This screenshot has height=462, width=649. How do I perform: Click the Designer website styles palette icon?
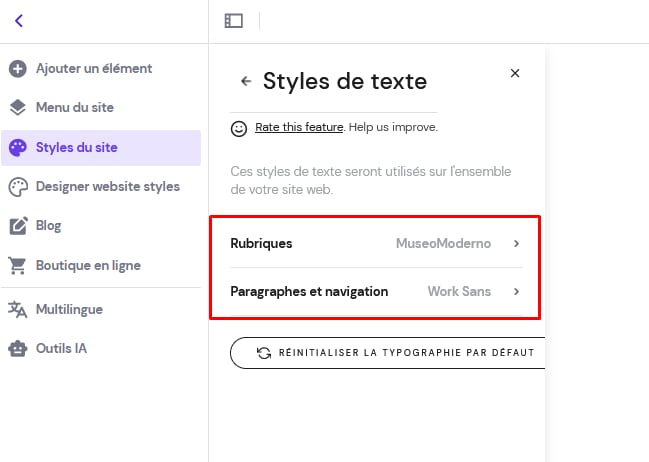click(x=17, y=187)
